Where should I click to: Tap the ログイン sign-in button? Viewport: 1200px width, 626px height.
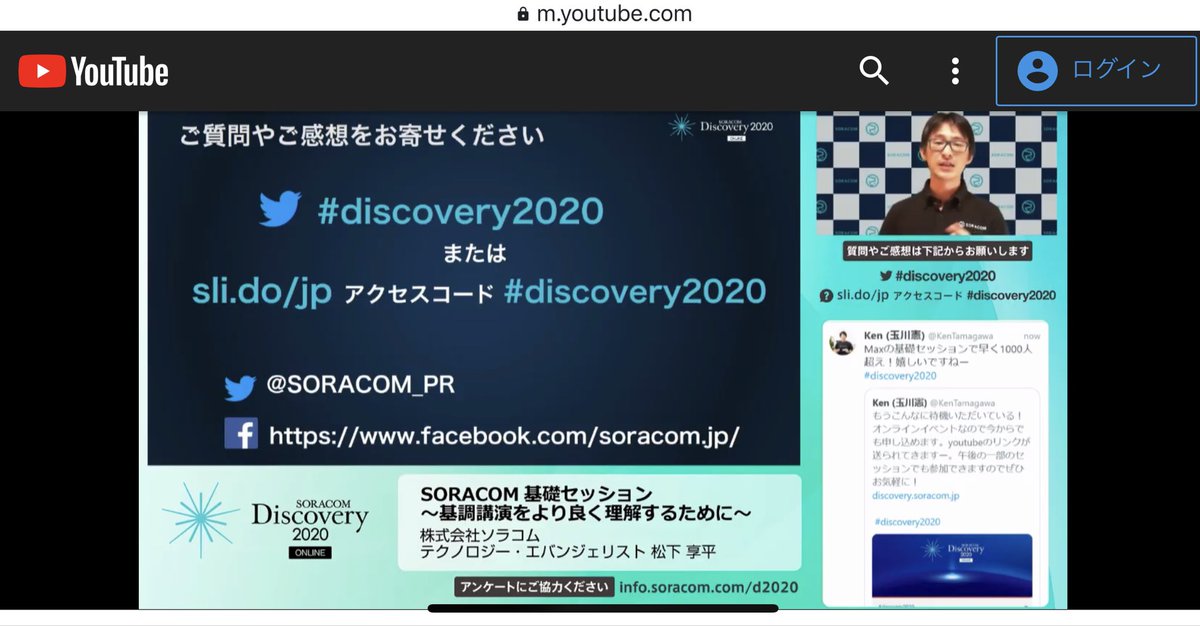1096,70
